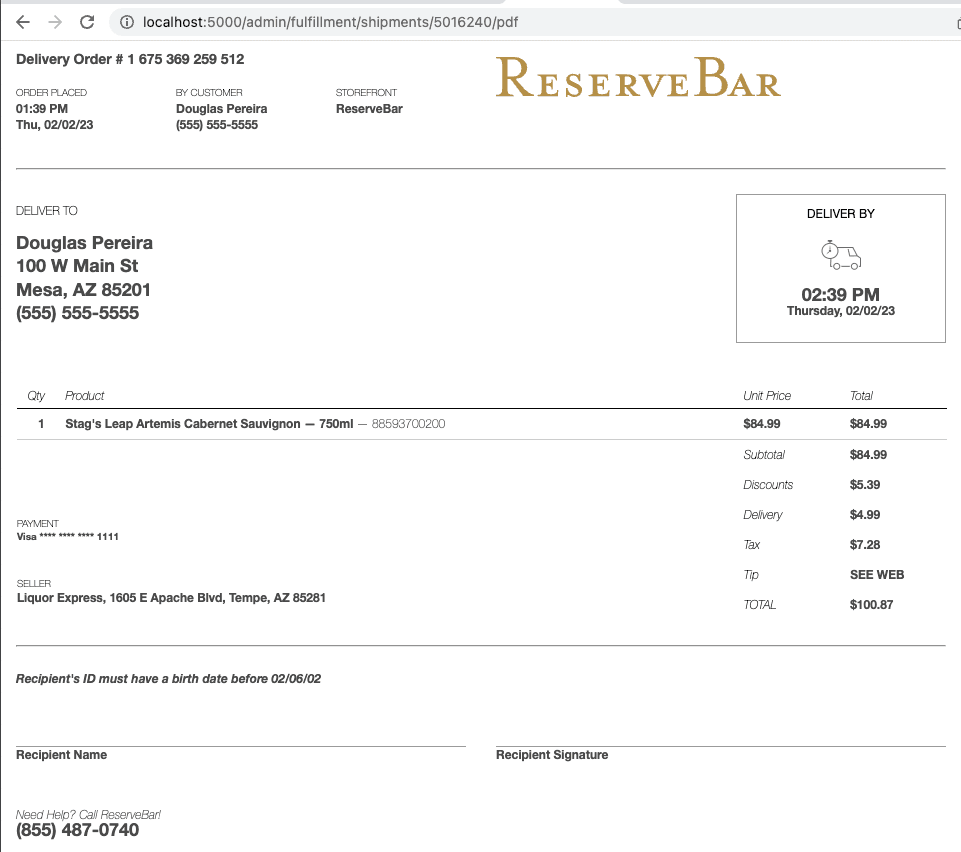Click the Tax label
The width and height of the screenshot is (961, 852).
(751, 545)
